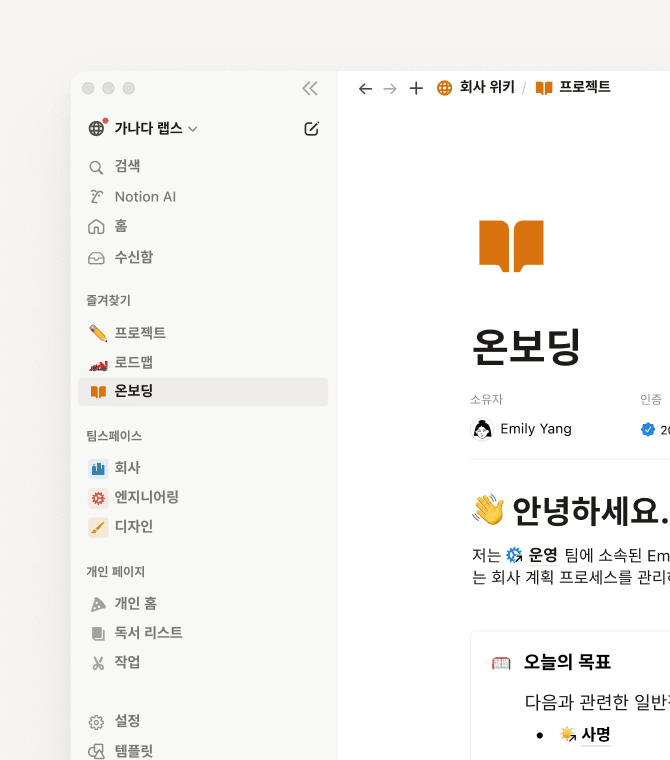
Task: Go back with the left arrow
Action: [365, 89]
